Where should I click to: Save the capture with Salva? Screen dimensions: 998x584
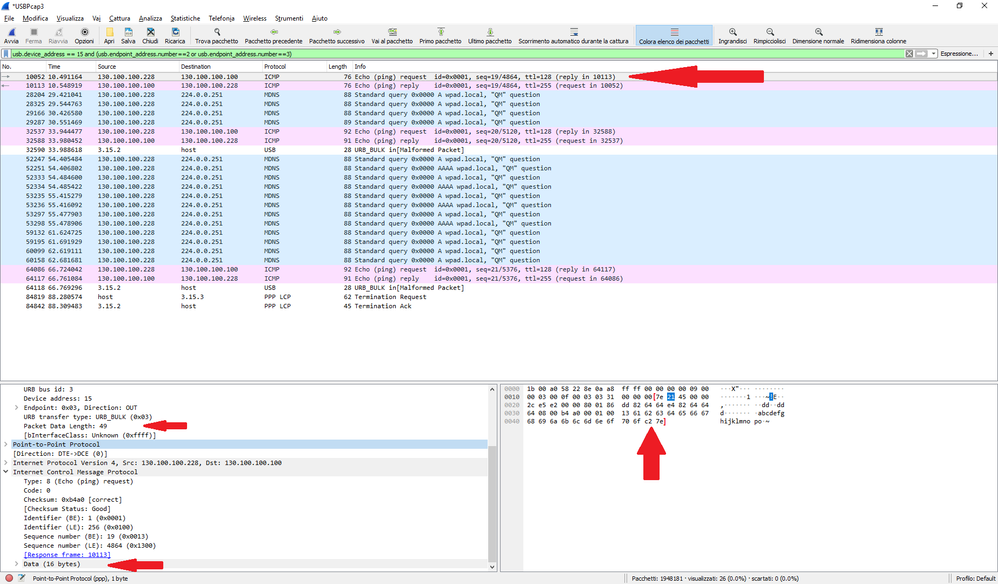(128, 36)
